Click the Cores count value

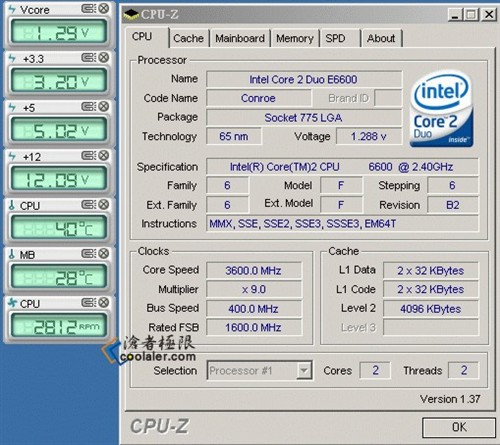click(375, 370)
